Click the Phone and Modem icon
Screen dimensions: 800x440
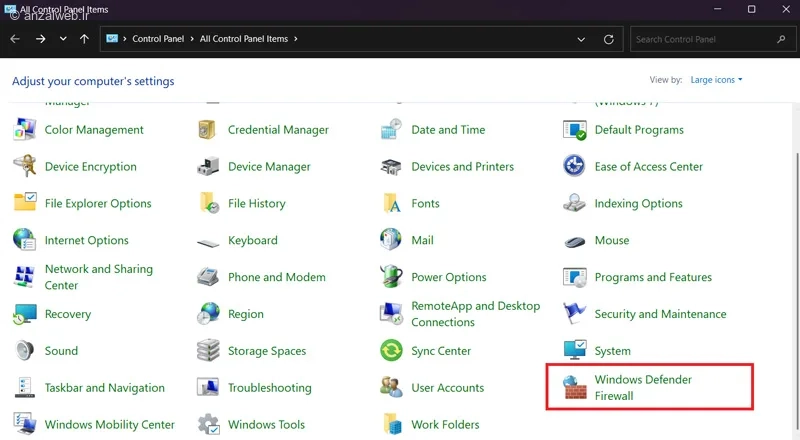pos(208,276)
